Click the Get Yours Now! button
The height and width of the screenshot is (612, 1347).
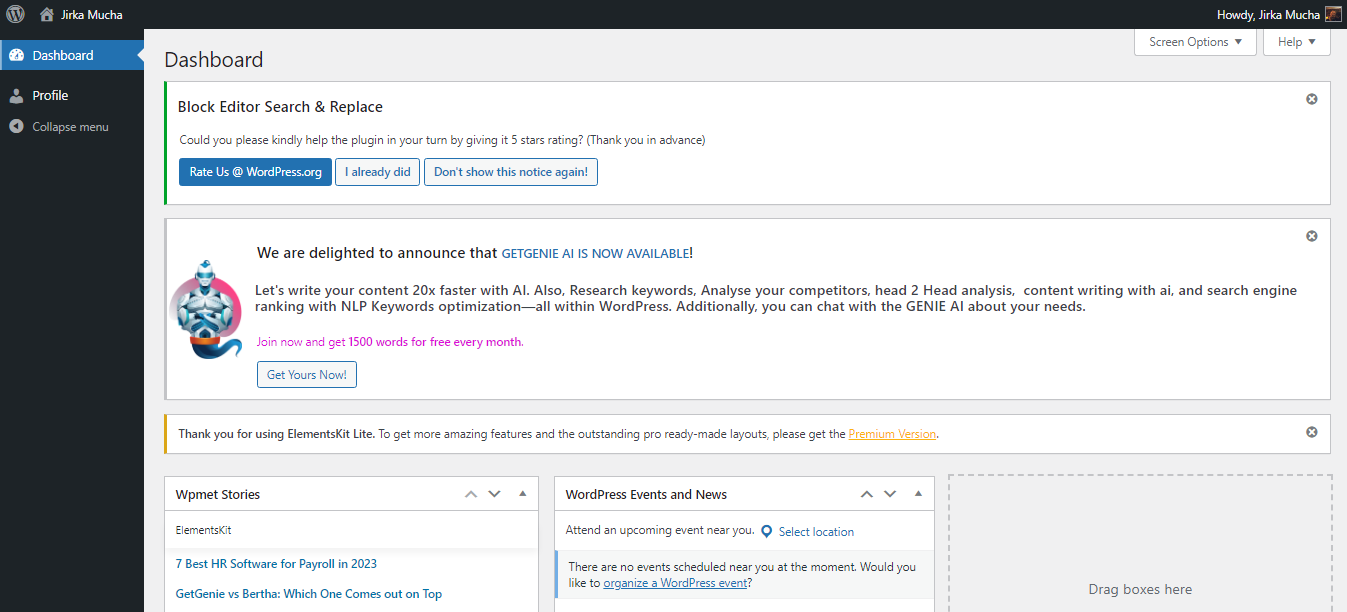(307, 375)
